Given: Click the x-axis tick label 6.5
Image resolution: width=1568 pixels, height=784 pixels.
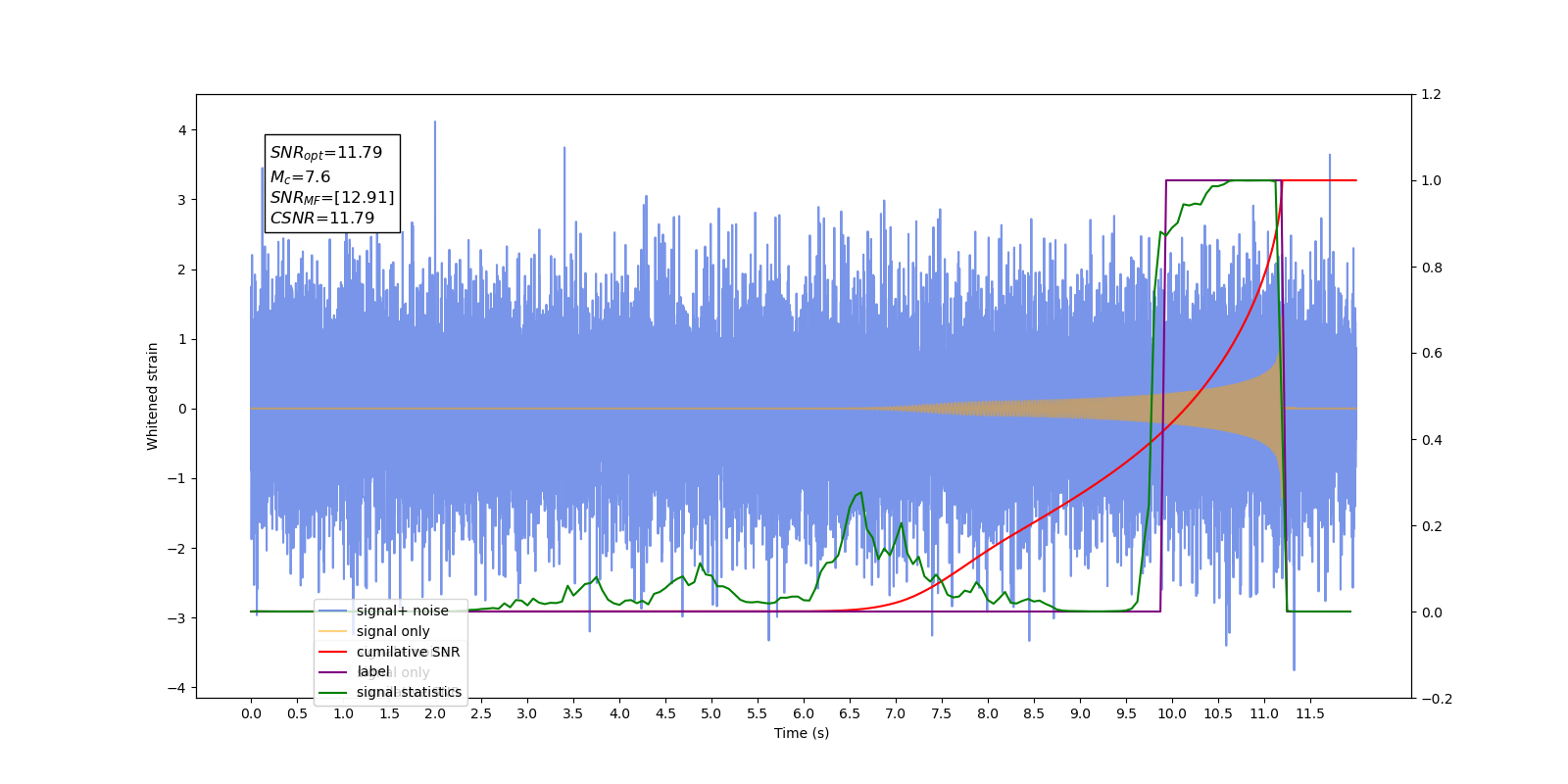Looking at the screenshot, I should tap(850, 713).
